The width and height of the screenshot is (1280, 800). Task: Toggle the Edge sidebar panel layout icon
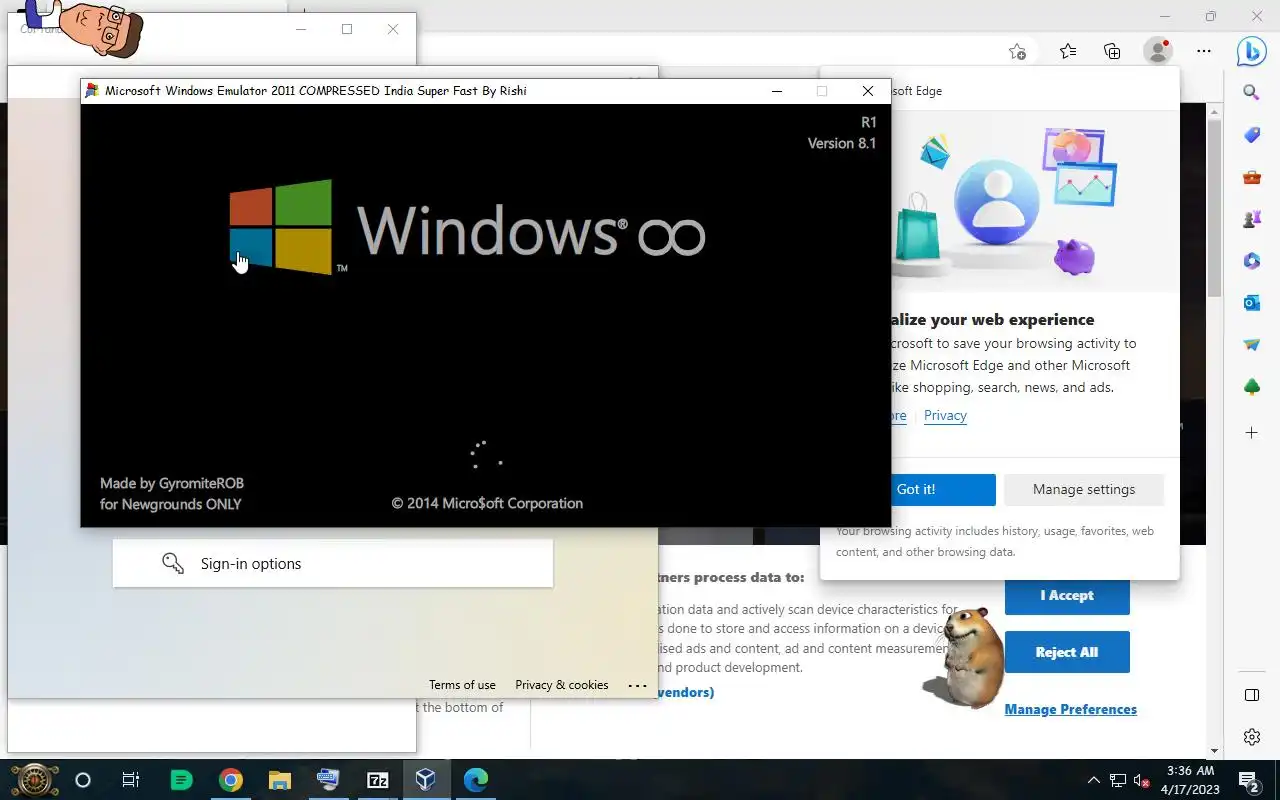[1251, 695]
